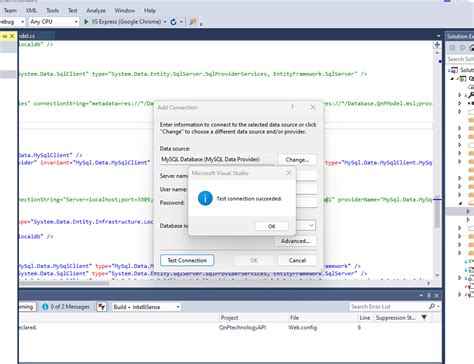Open the Team menu
The image size is (474, 364).
(x=10, y=10)
